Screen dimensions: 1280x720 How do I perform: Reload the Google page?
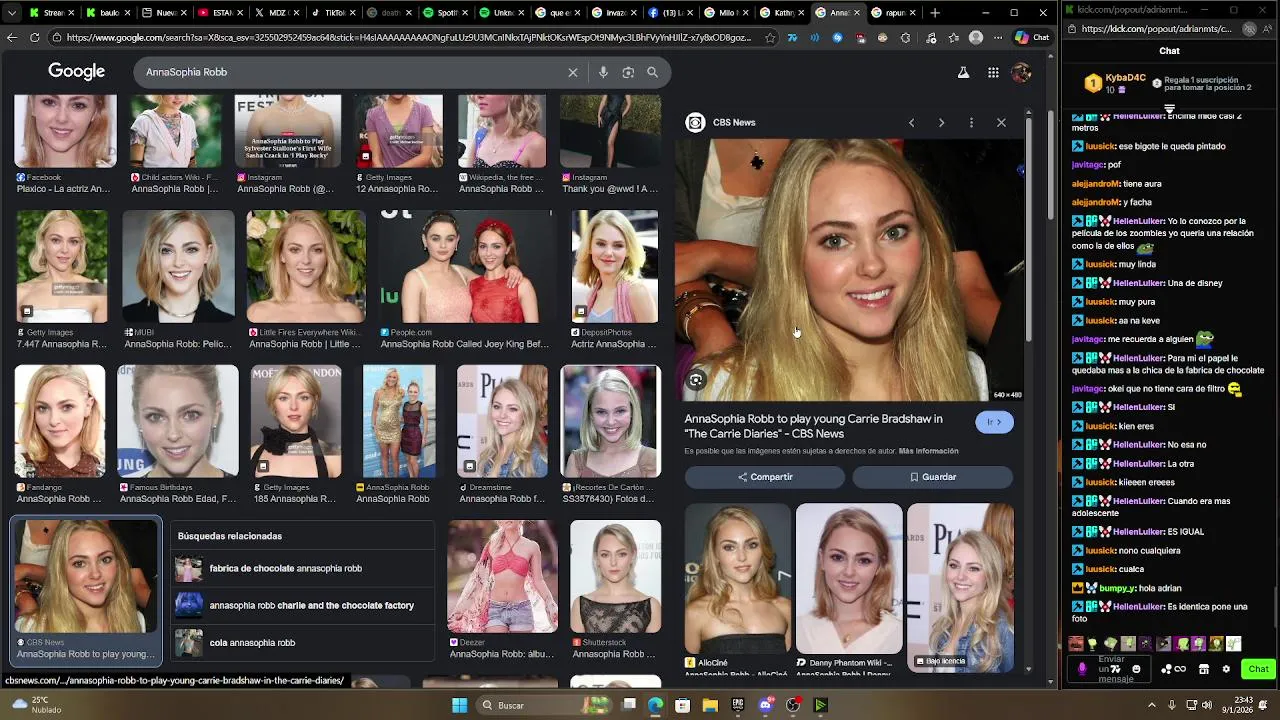click(34, 38)
